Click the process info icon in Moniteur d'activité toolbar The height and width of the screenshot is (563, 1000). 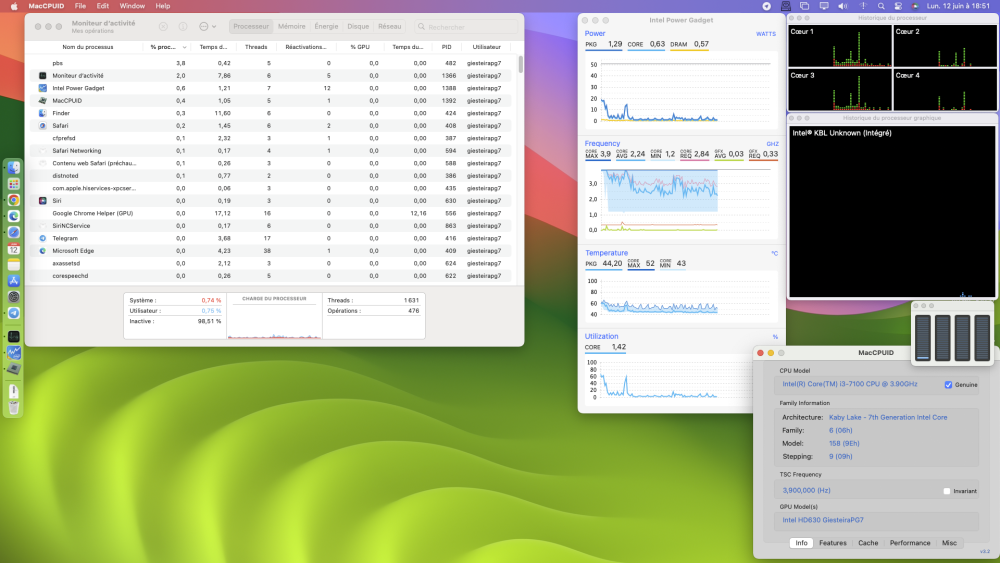tap(183, 27)
